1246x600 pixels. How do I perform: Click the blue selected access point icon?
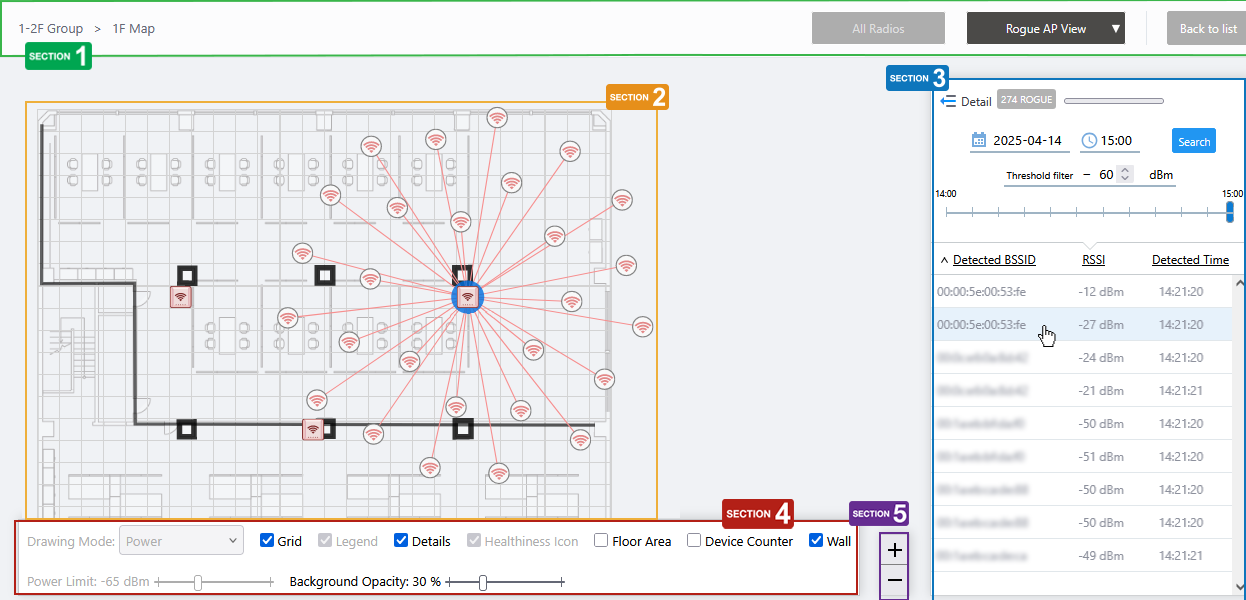[467, 297]
